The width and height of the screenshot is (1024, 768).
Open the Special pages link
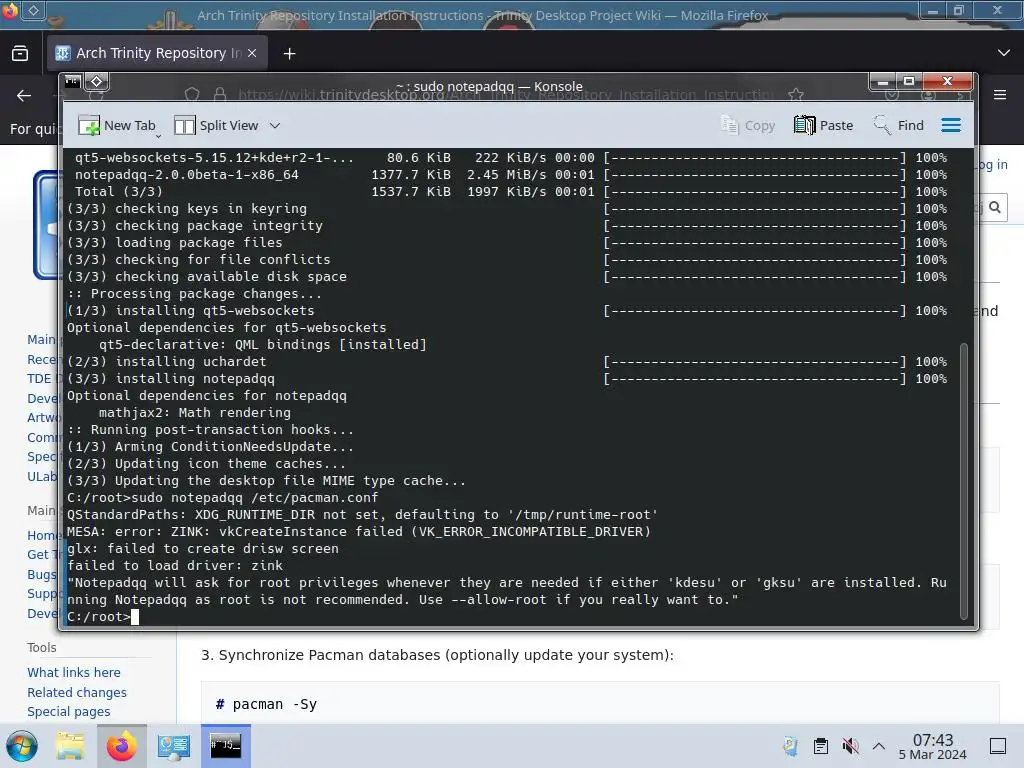(x=69, y=712)
